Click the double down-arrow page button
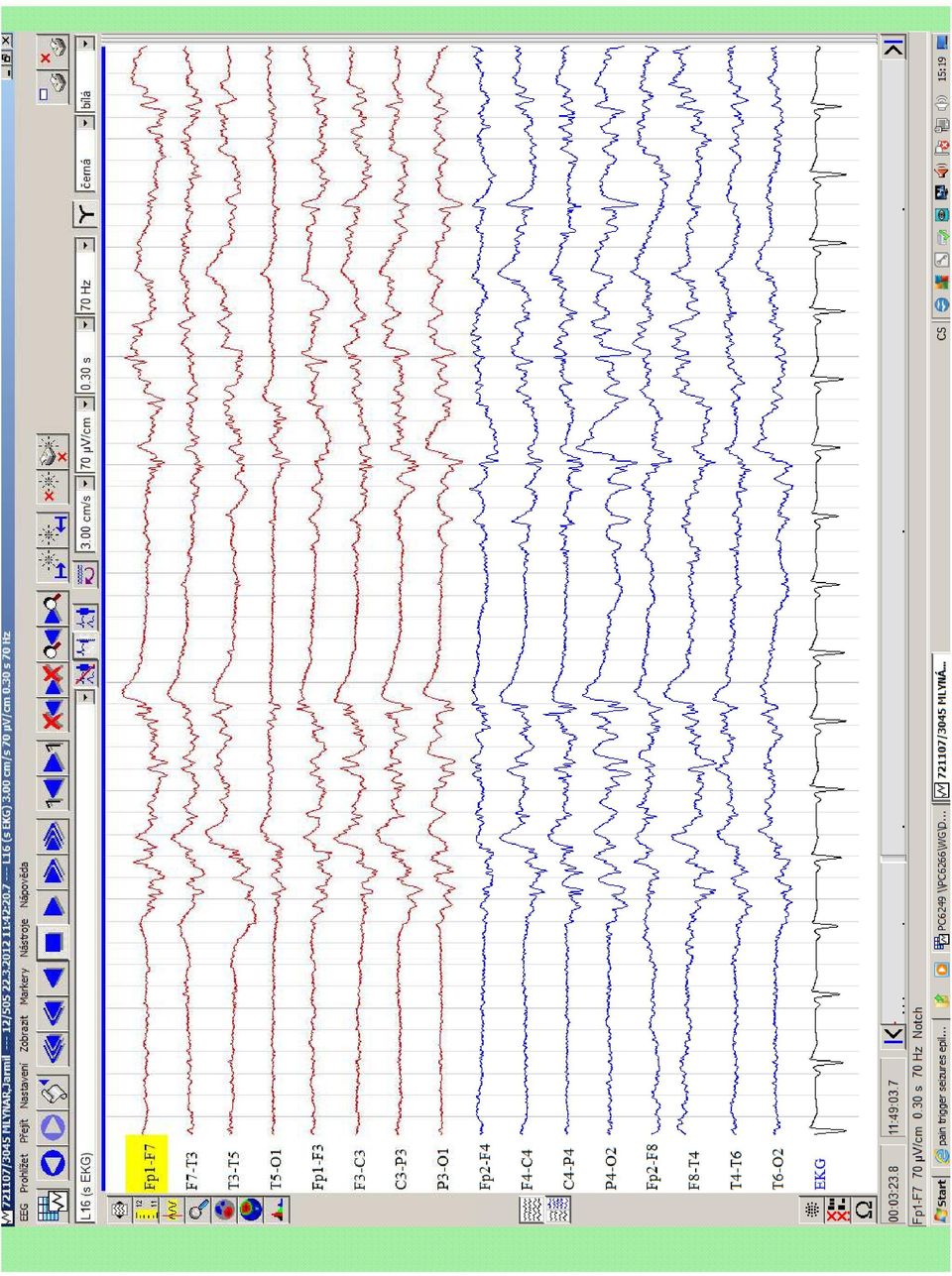Image resolution: width=952 pixels, height=1276 pixels. (x=53, y=1012)
